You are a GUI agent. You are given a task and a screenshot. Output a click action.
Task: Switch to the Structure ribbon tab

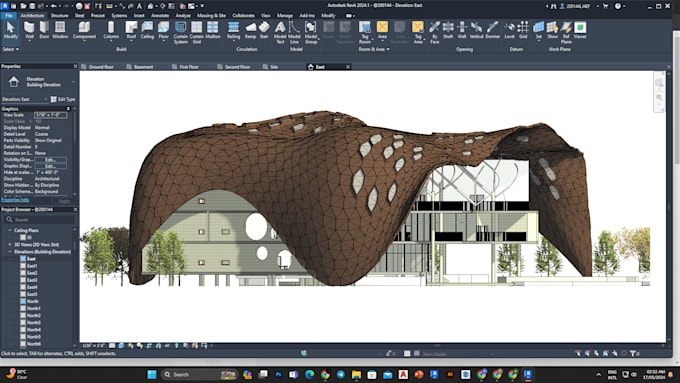59,16
